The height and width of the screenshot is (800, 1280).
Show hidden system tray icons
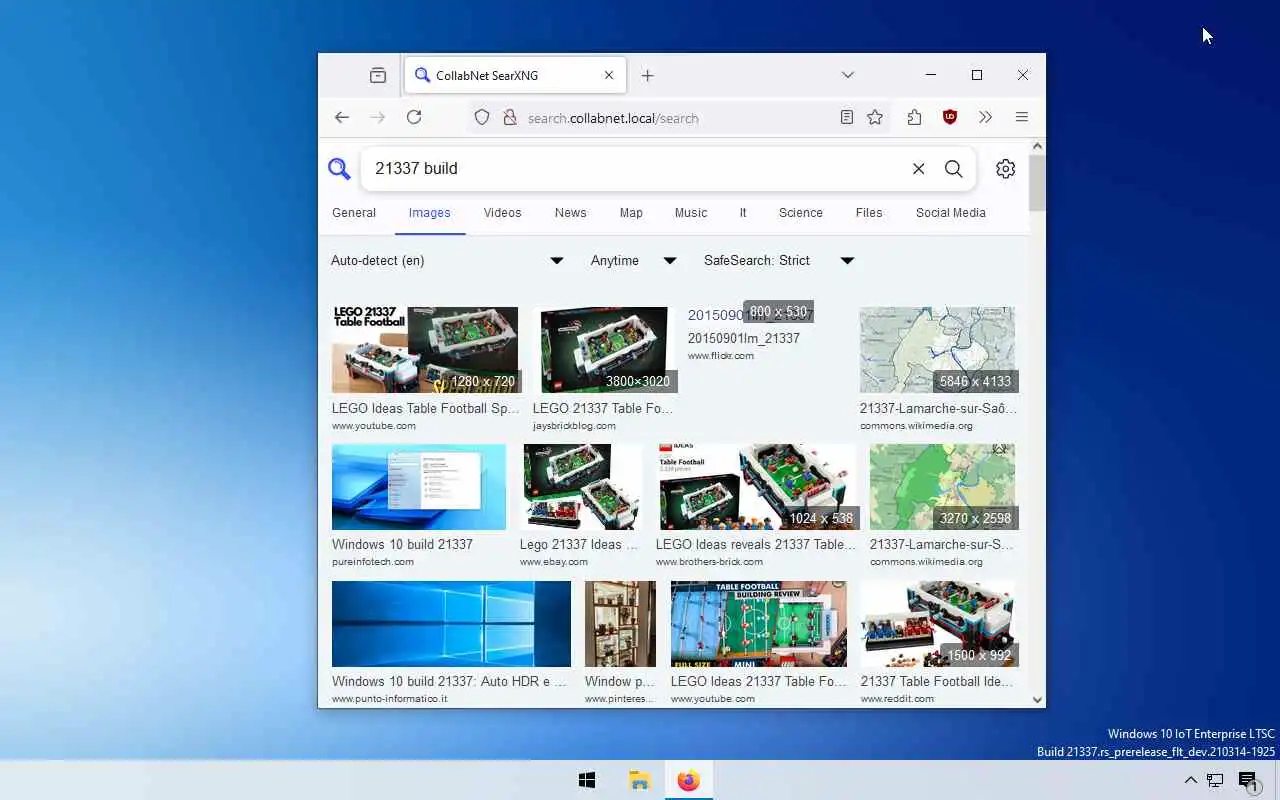tap(1190, 781)
